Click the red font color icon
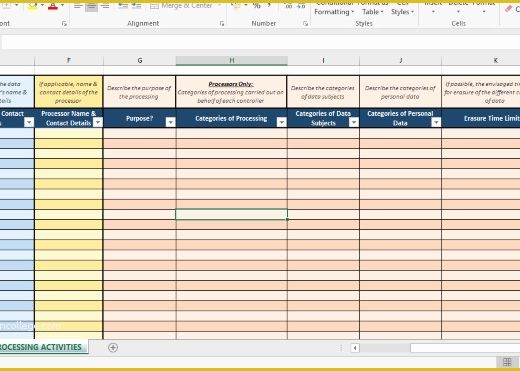Screen dimensions: 520x371 (53, 6)
